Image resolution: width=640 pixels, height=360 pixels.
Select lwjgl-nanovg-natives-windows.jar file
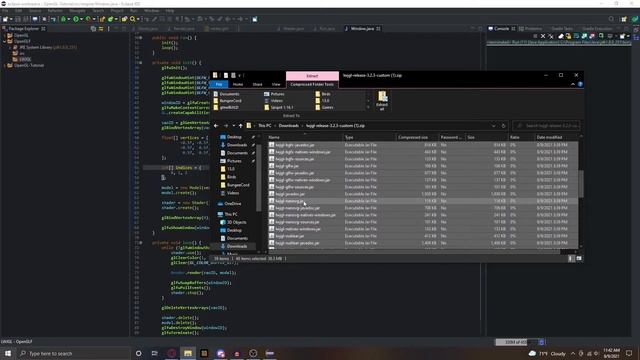point(305,215)
